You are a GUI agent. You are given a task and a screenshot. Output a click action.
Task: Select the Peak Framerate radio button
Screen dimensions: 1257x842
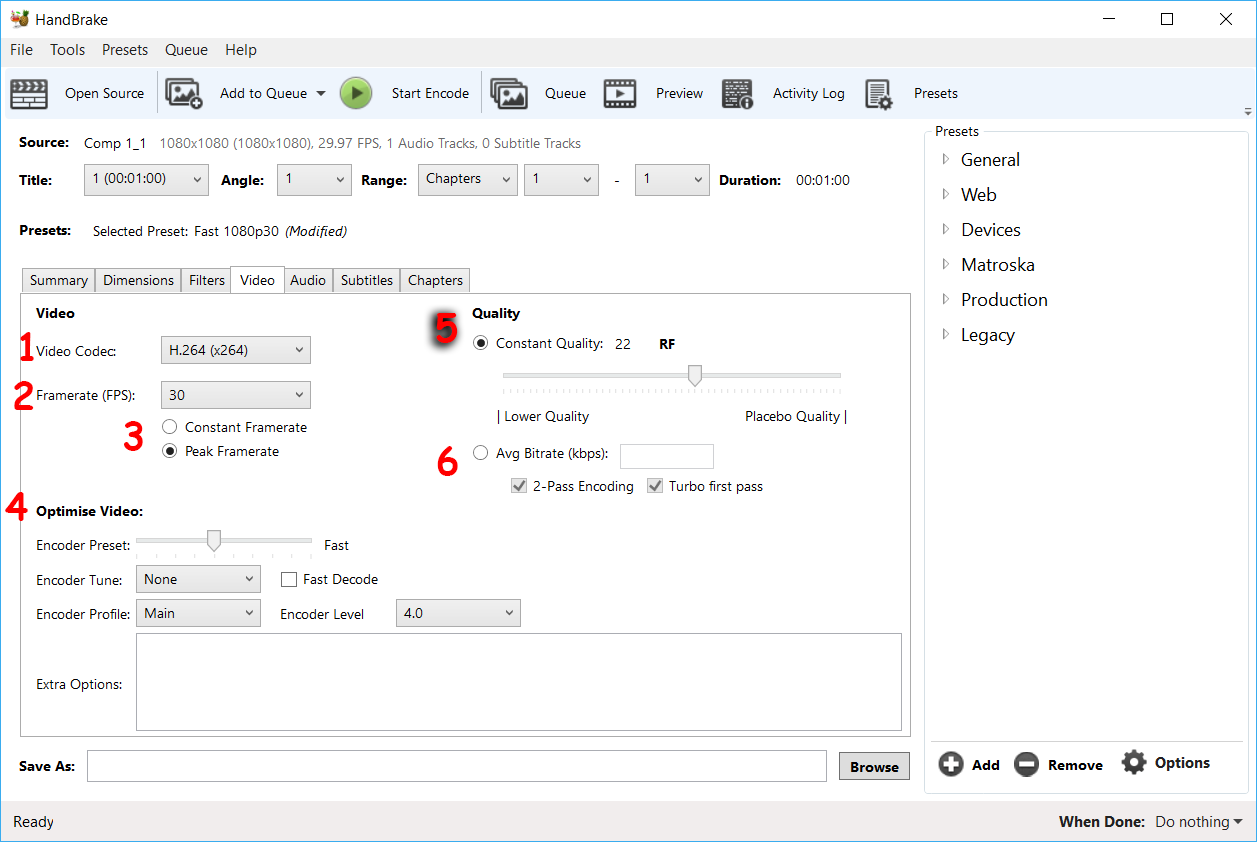170,451
